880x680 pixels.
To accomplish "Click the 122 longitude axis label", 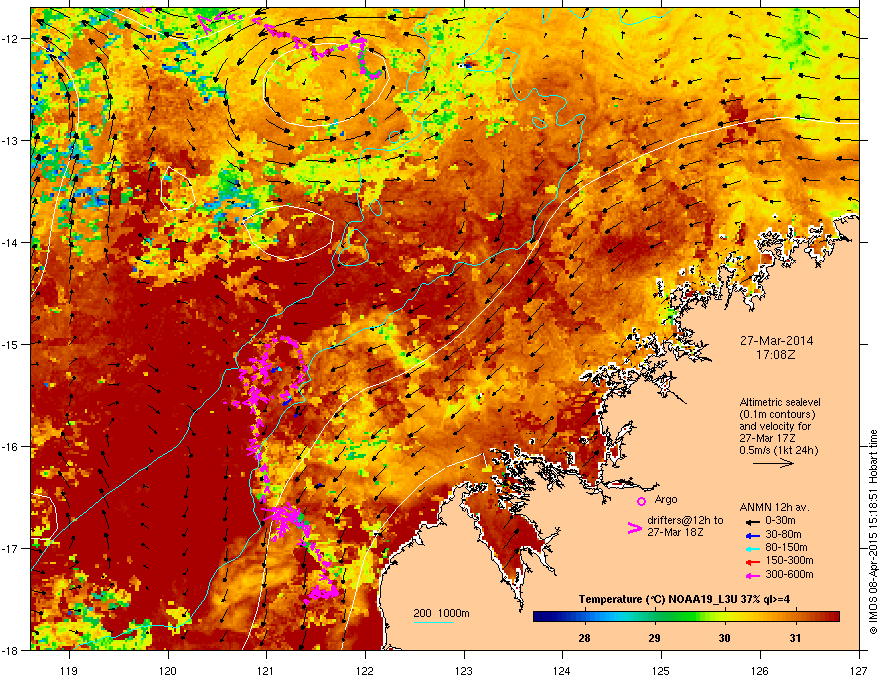I will (365, 670).
